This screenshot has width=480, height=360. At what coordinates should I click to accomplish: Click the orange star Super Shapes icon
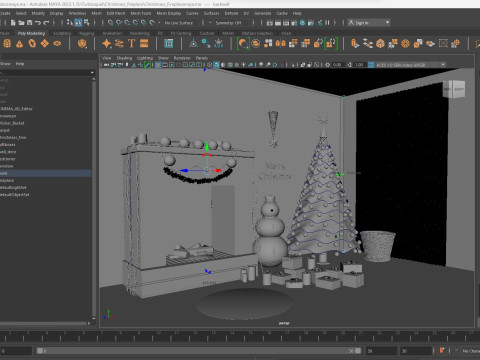[106, 43]
